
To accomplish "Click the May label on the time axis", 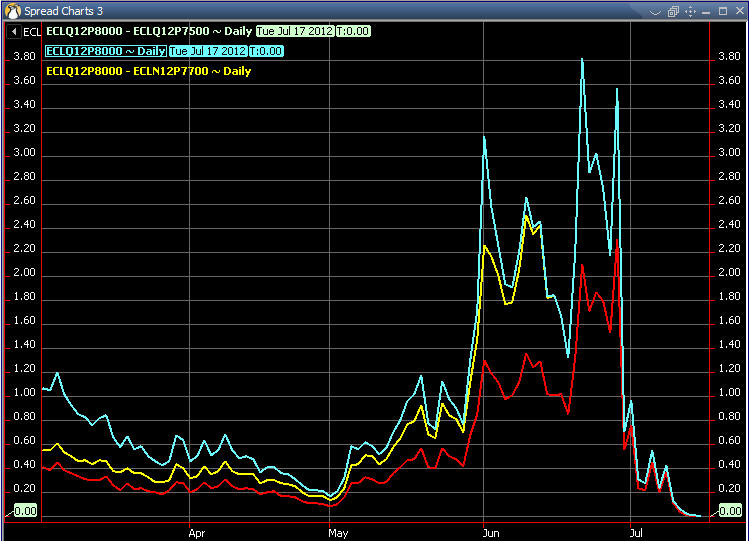I will pyautogui.click(x=338, y=533).
